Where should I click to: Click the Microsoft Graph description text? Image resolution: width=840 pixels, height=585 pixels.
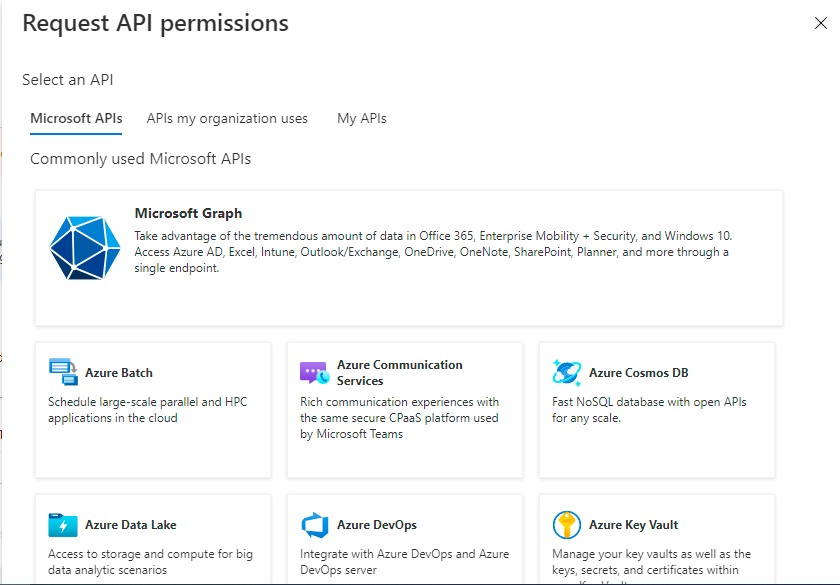tap(433, 252)
